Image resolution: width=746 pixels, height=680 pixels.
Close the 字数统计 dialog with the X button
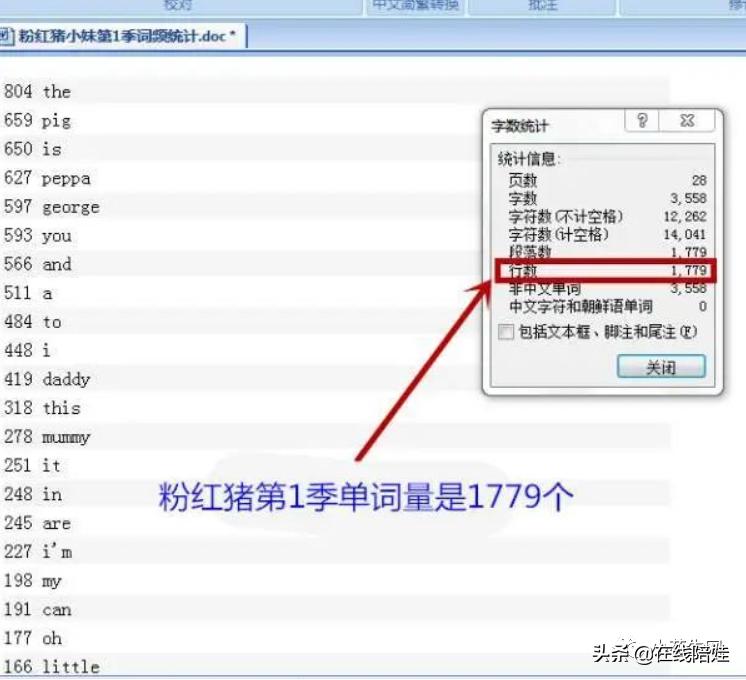[x=687, y=121]
